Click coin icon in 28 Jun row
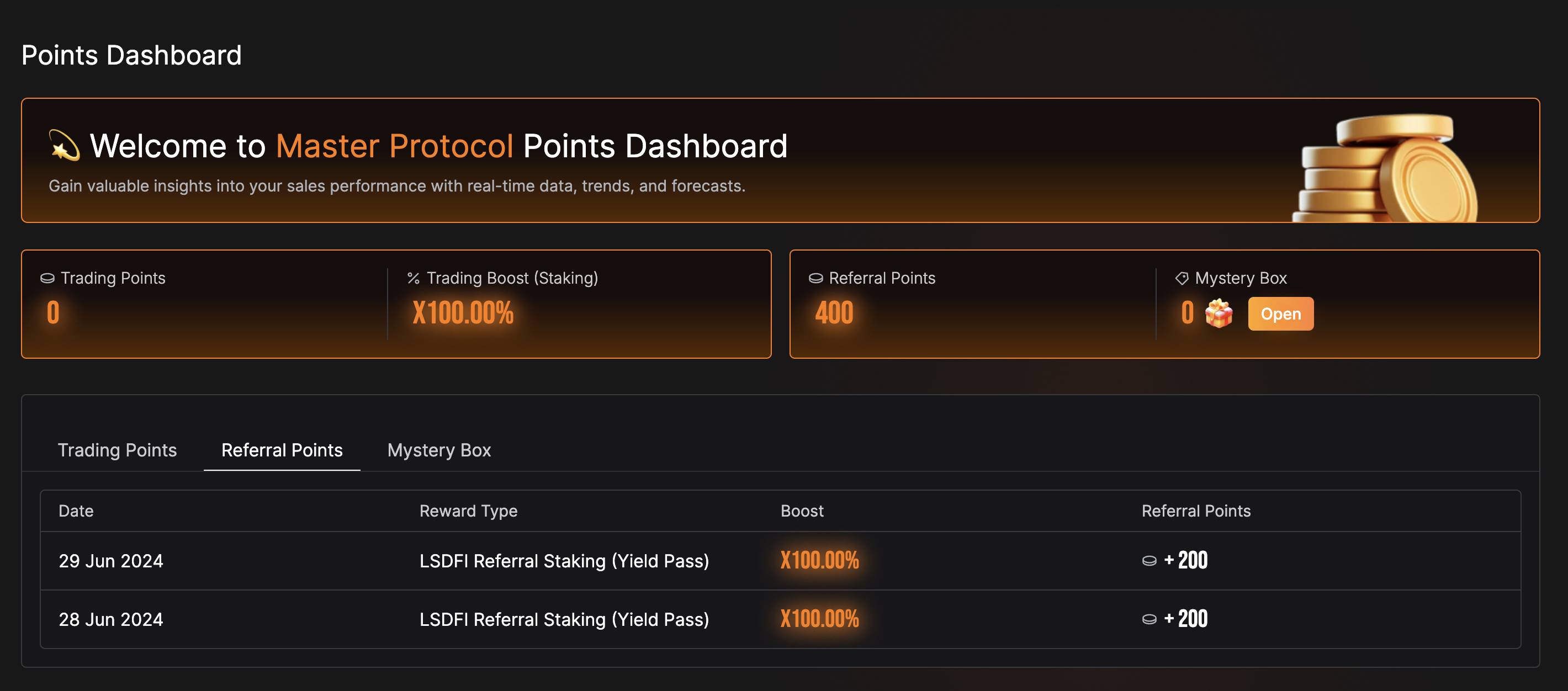Viewport: 1568px width, 691px height. click(x=1149, y=619)
